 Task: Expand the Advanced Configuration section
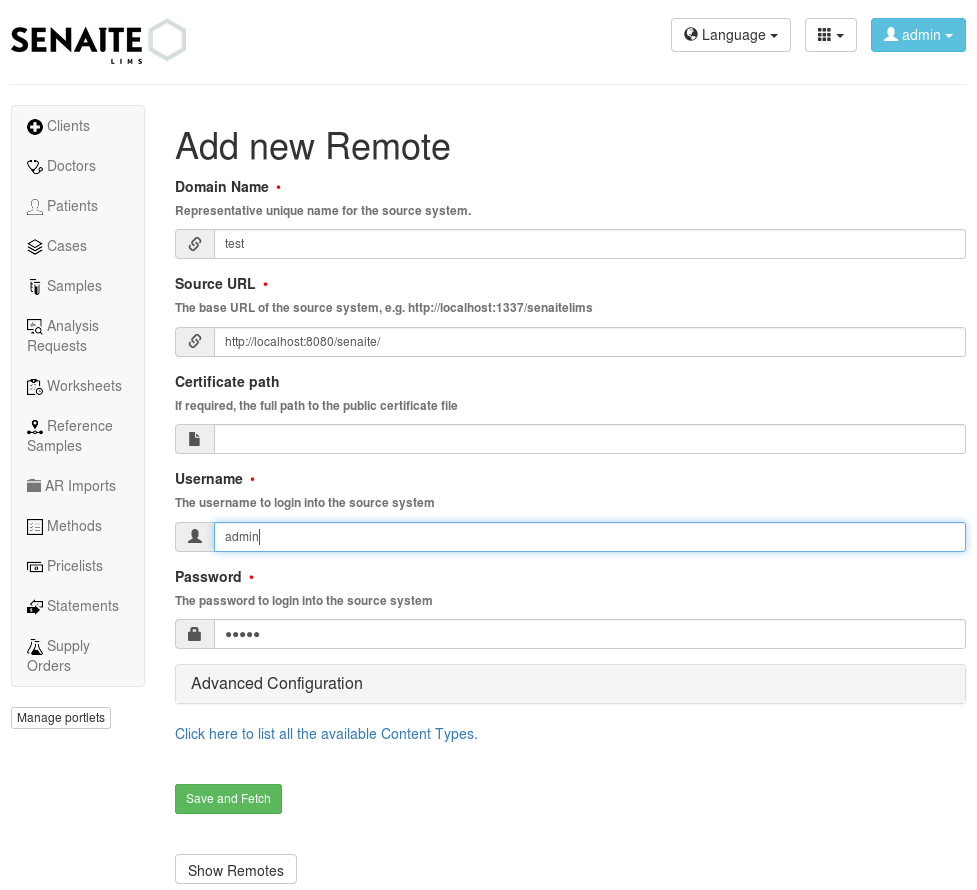pos(276,684)
